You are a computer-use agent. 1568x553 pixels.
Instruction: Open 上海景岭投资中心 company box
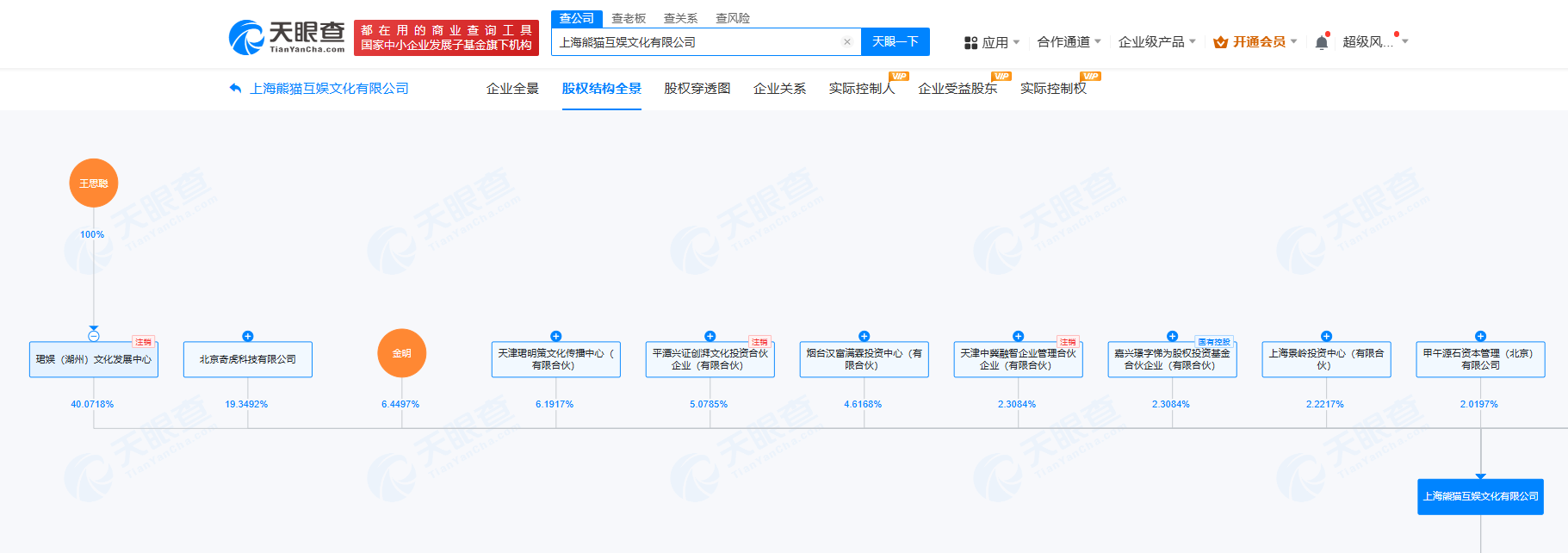[1327, 359]
